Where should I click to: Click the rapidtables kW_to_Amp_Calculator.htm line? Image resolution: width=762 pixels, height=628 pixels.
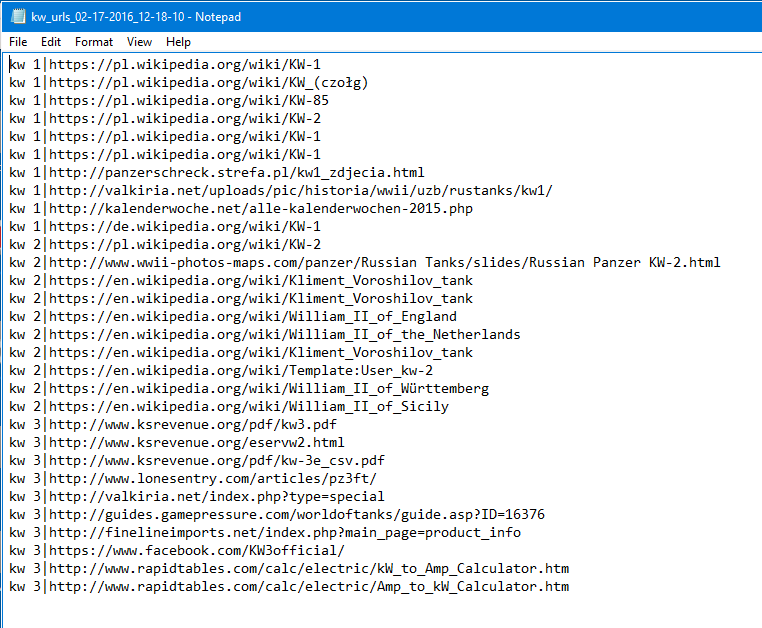click(x=289, y=568)
